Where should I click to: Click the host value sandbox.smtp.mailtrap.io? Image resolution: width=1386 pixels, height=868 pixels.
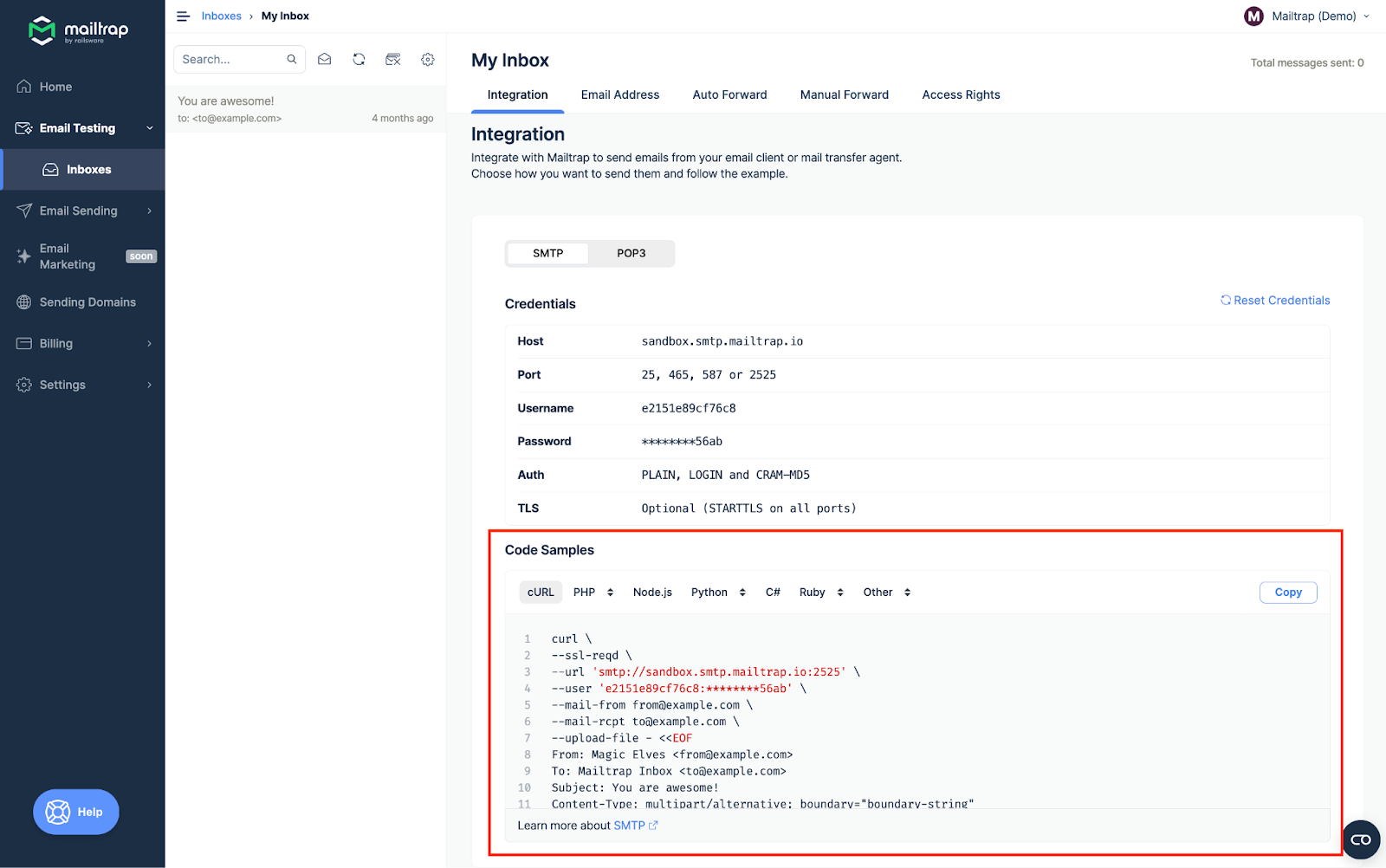tap(722, 341)
